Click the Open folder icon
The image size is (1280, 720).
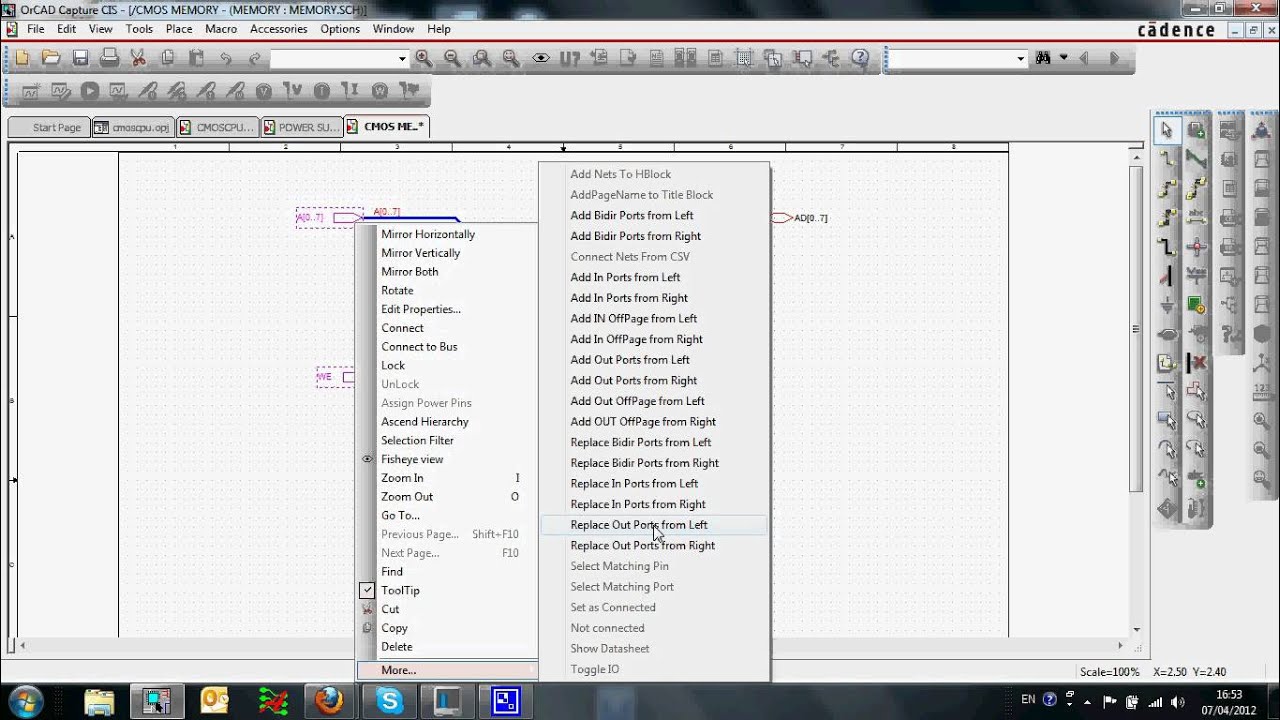click(51, 58)
